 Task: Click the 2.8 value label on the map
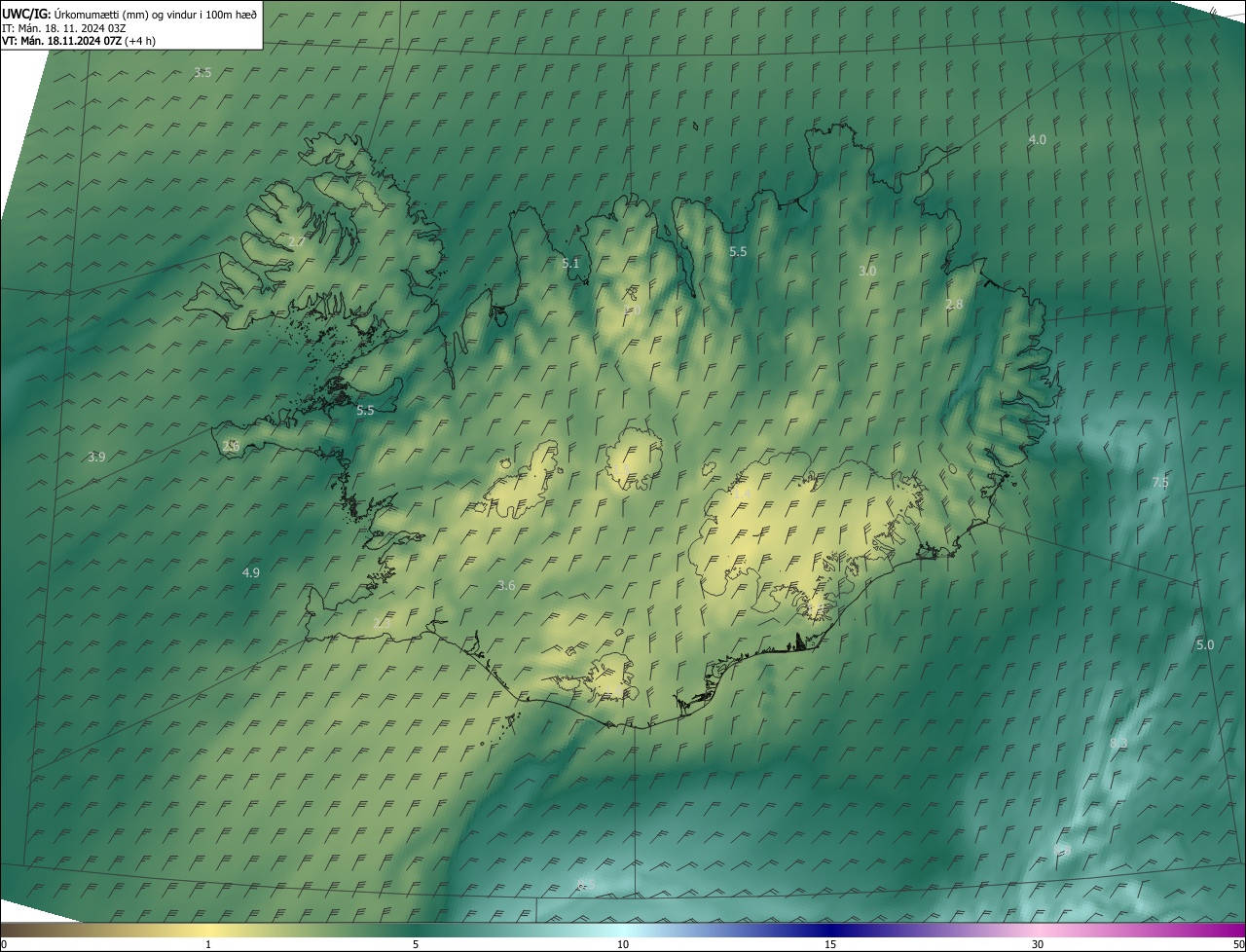954,305
